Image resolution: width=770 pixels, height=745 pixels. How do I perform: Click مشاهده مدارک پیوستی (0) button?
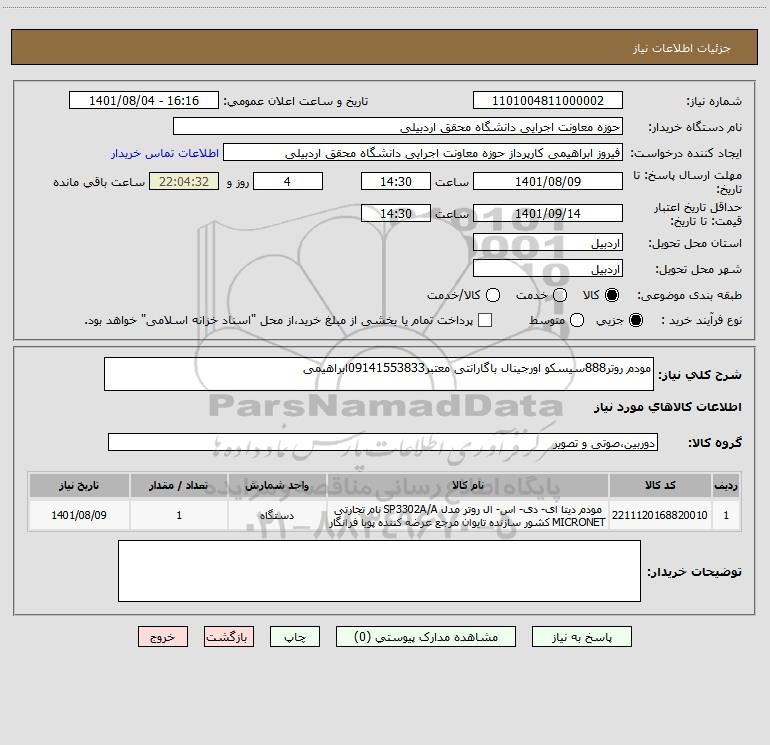coord(426,637)
